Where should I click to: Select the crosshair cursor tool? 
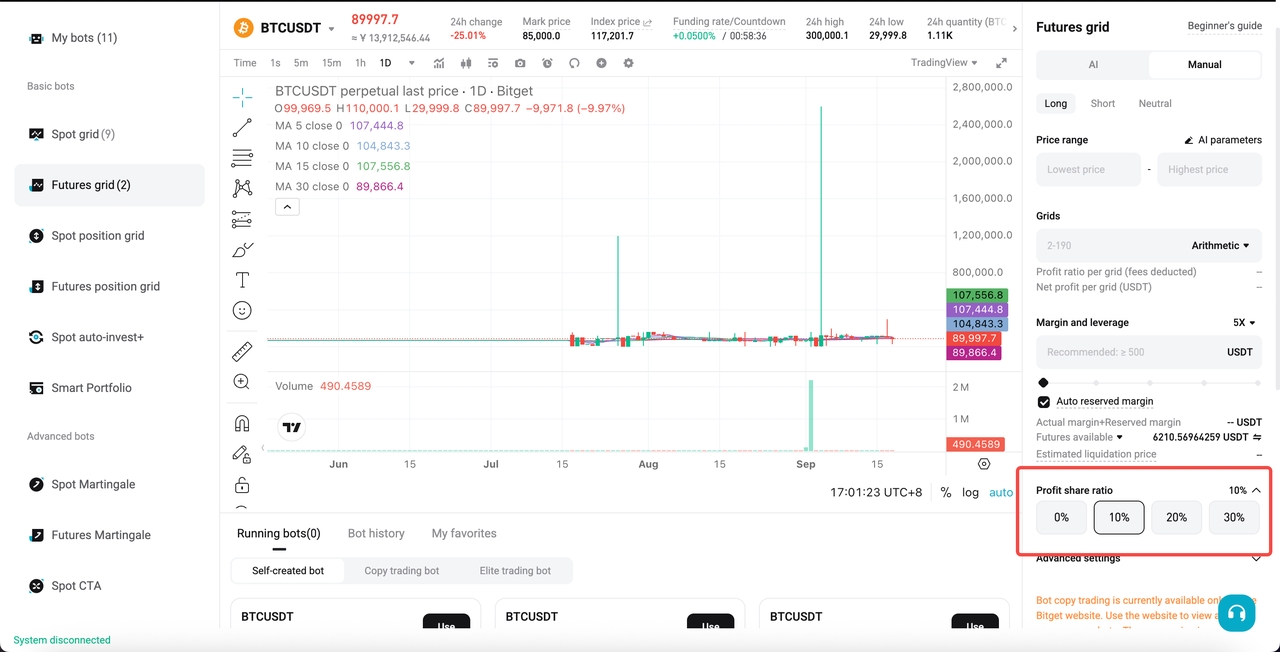point(242,98)
